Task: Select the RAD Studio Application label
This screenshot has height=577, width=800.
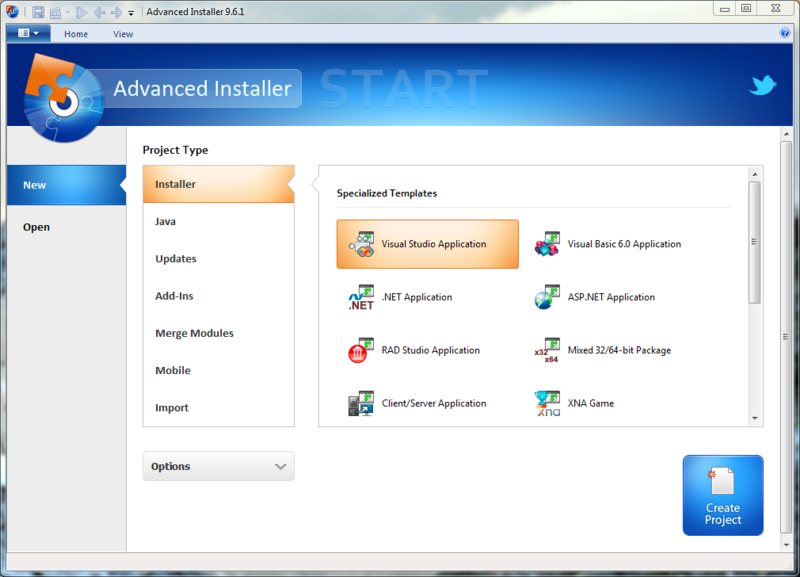Action: pos(431,350)
